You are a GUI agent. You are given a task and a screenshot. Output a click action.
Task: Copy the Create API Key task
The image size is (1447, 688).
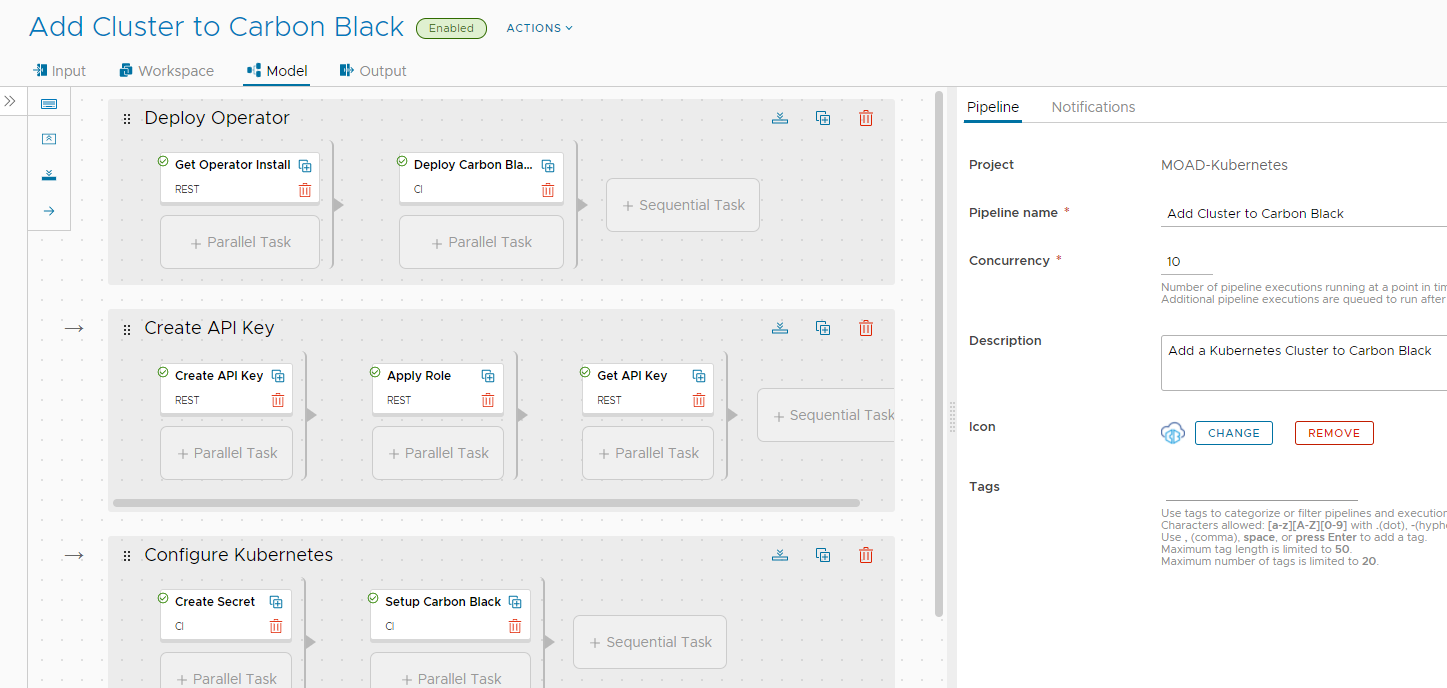(279, 376)
